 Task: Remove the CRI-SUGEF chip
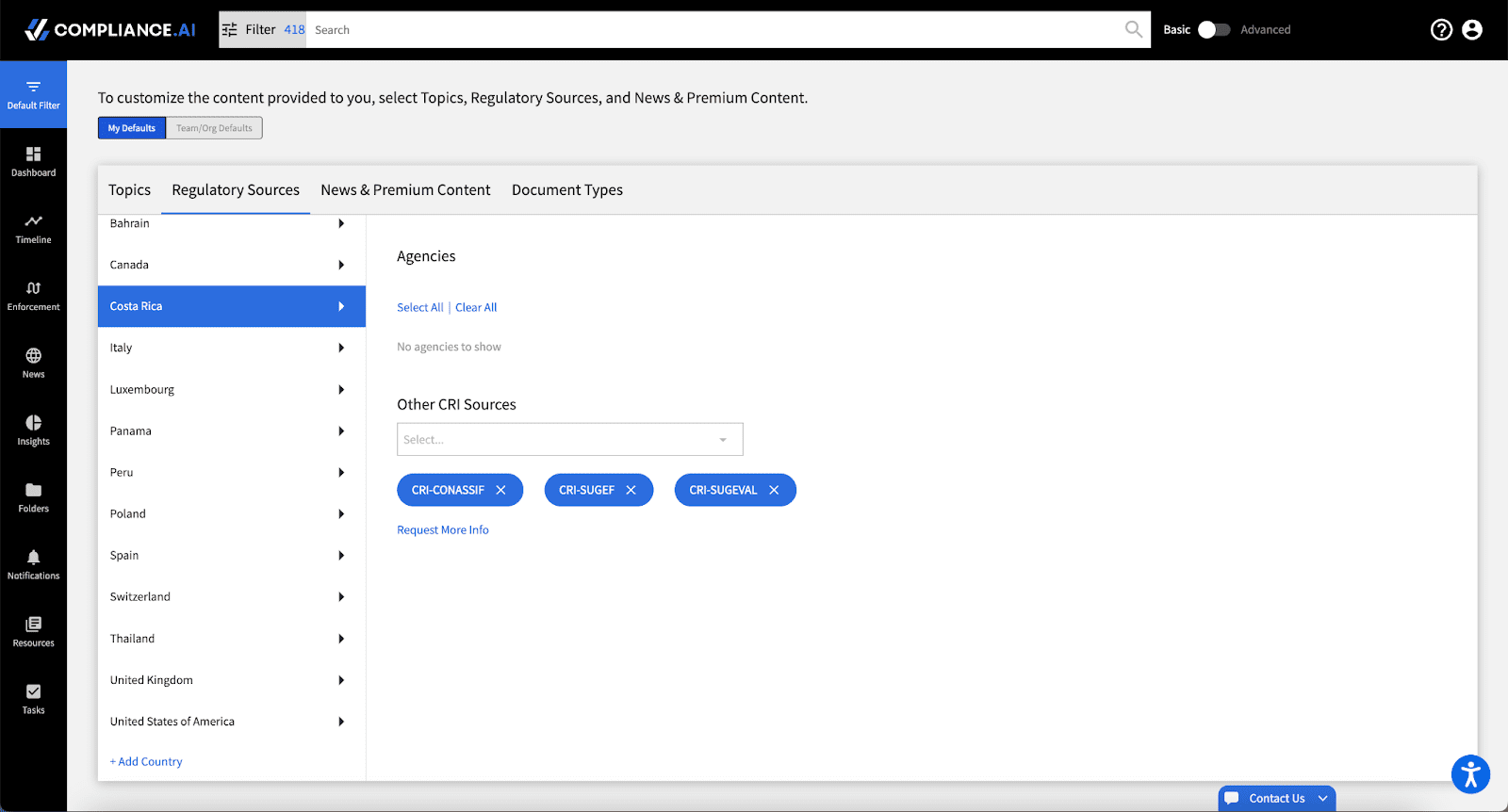coord(631,490)
